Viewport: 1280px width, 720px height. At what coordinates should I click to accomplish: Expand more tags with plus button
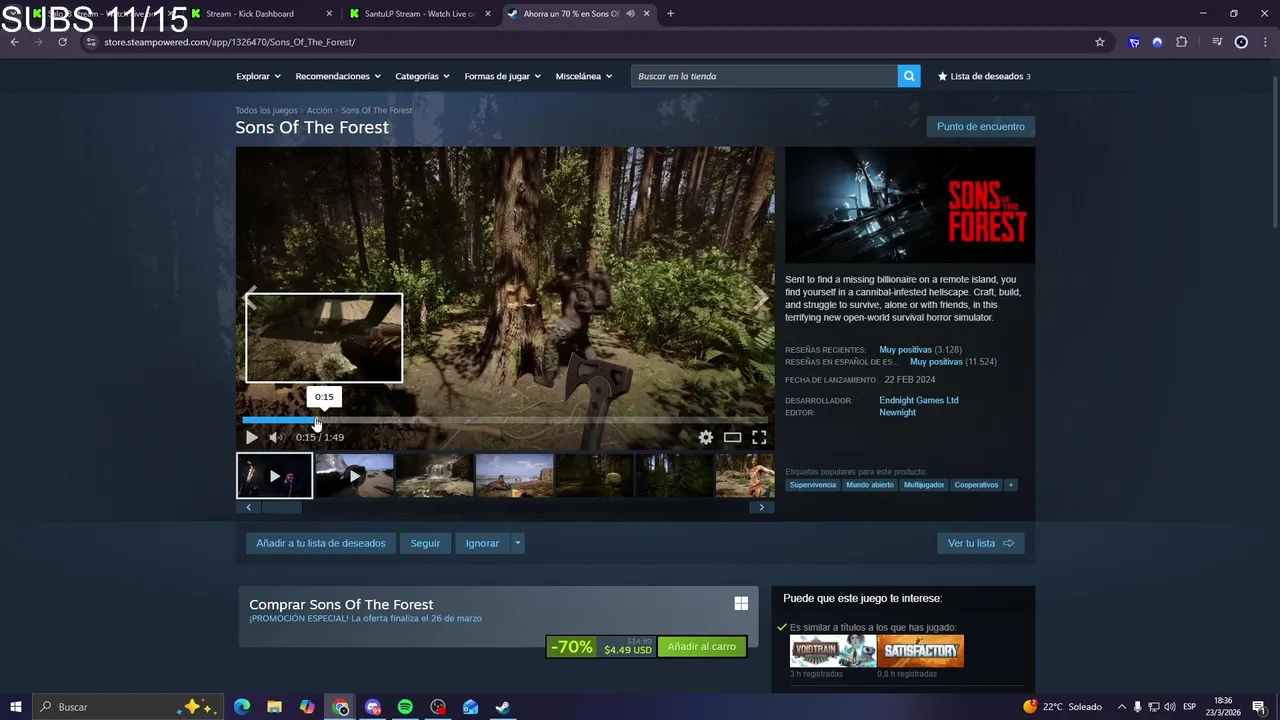point(1011,485)
